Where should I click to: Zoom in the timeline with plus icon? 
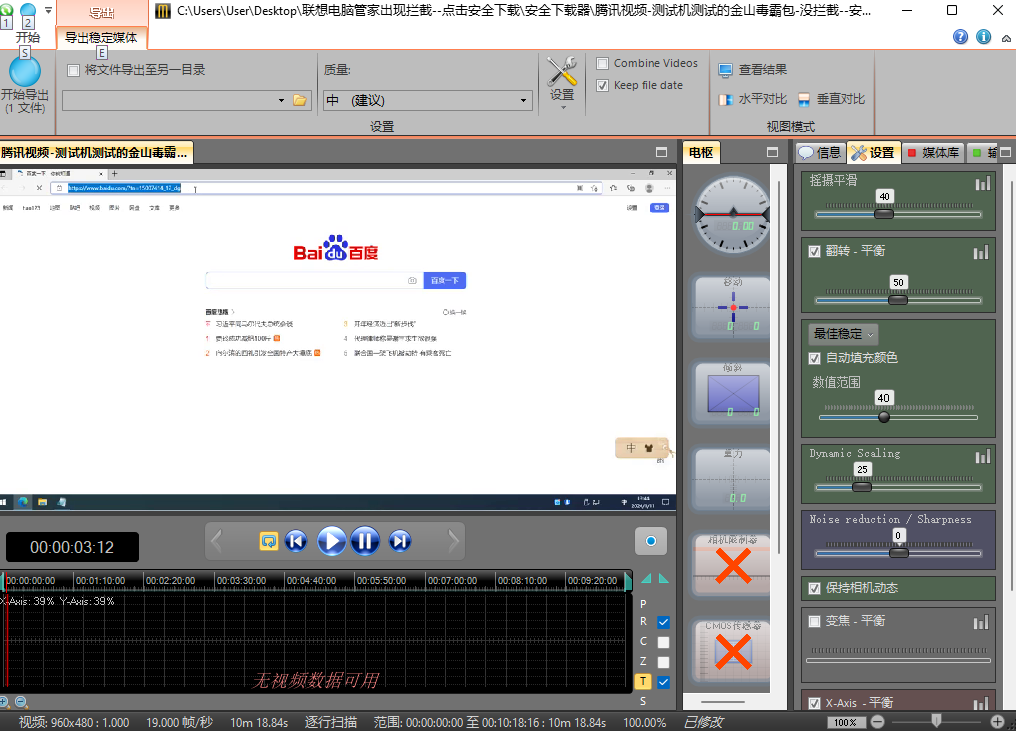4,702
